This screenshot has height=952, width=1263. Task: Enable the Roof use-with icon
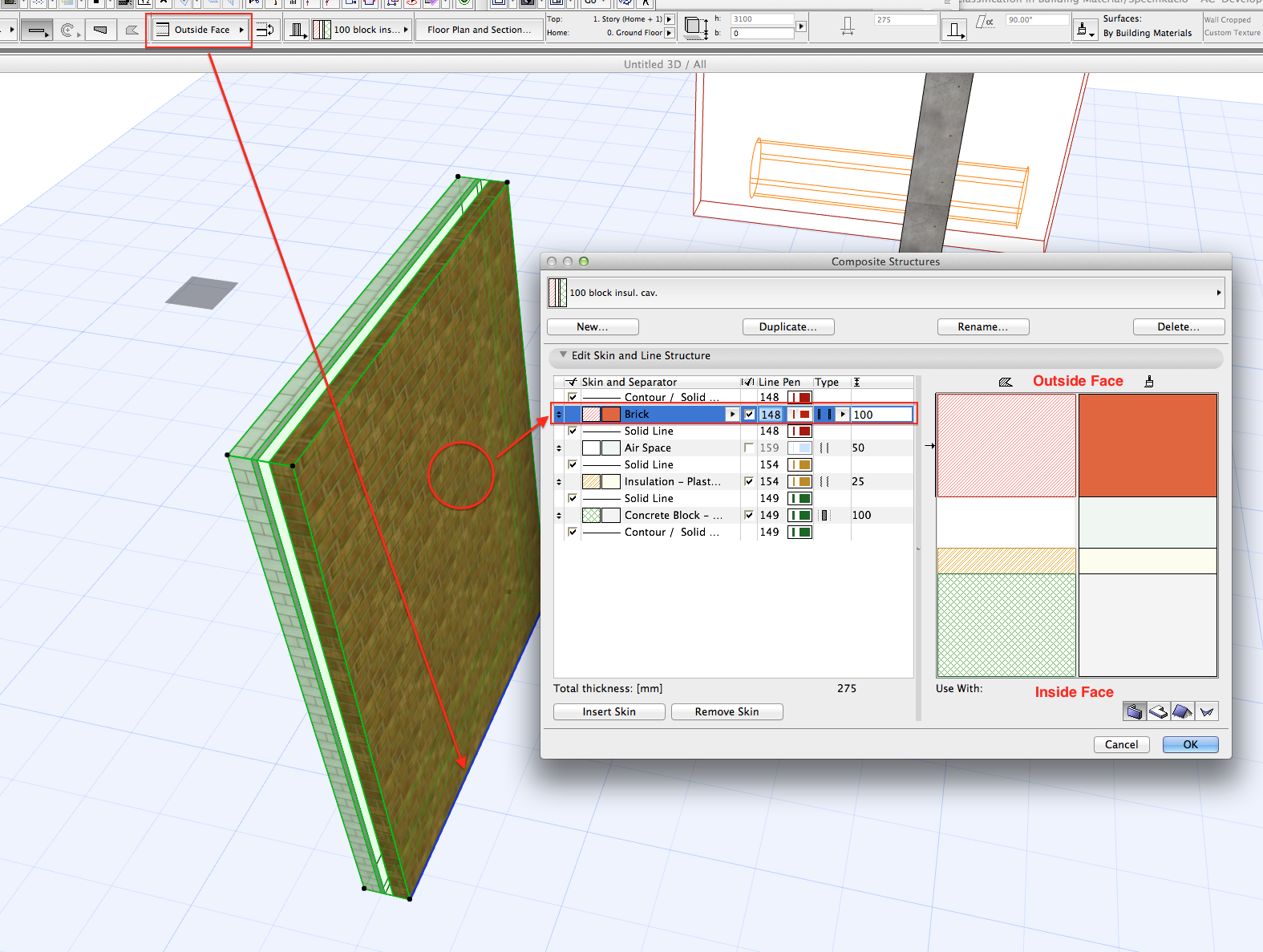click(x=1182, y=711)
